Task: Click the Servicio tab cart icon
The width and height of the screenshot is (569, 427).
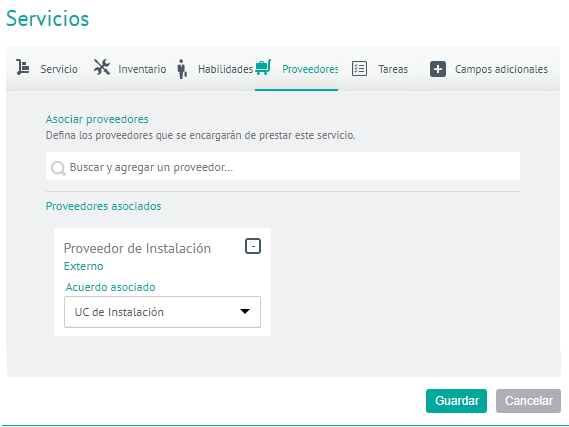Action: [x=22, y=67]
